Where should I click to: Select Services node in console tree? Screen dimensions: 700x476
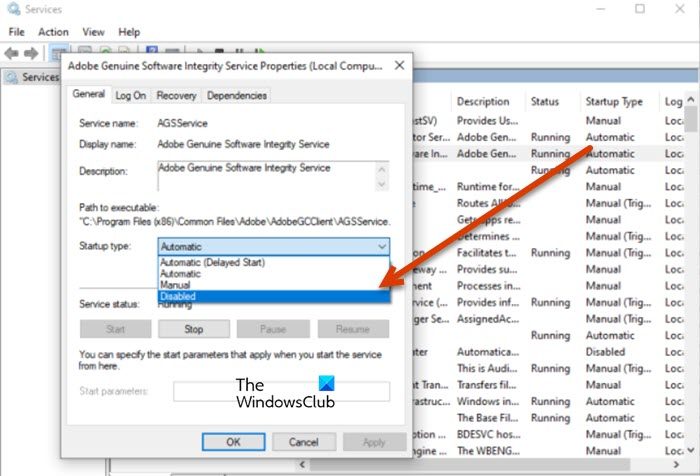point(32,77)
